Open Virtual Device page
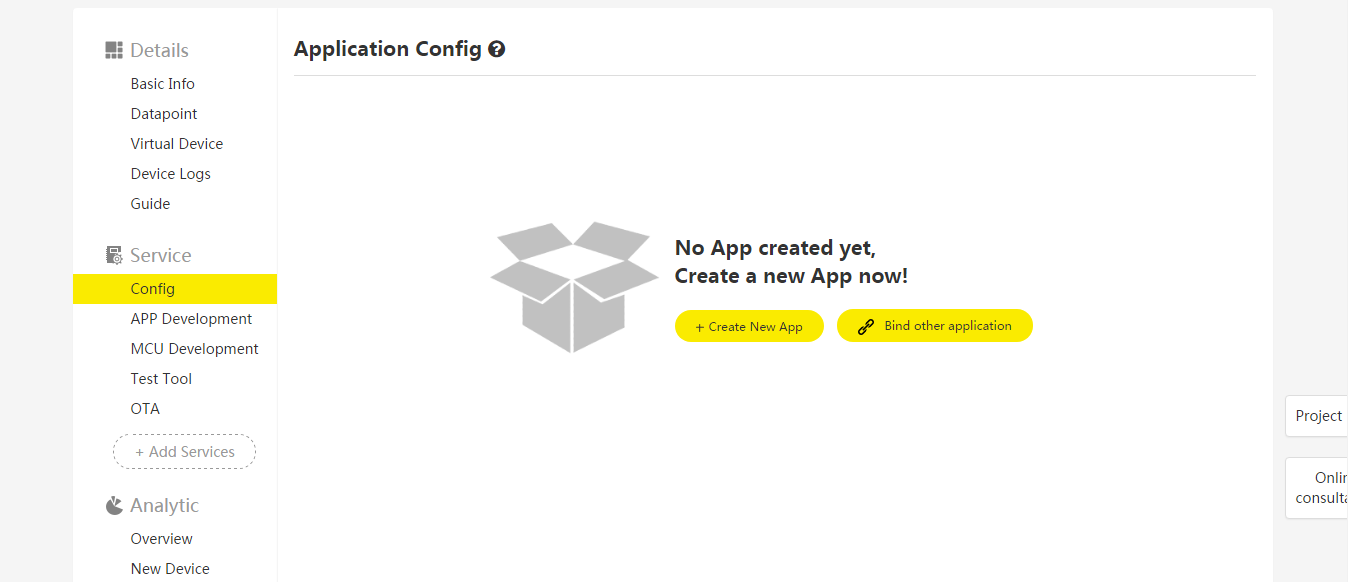The image size is (1348, 582). click(x=176, y=143)
